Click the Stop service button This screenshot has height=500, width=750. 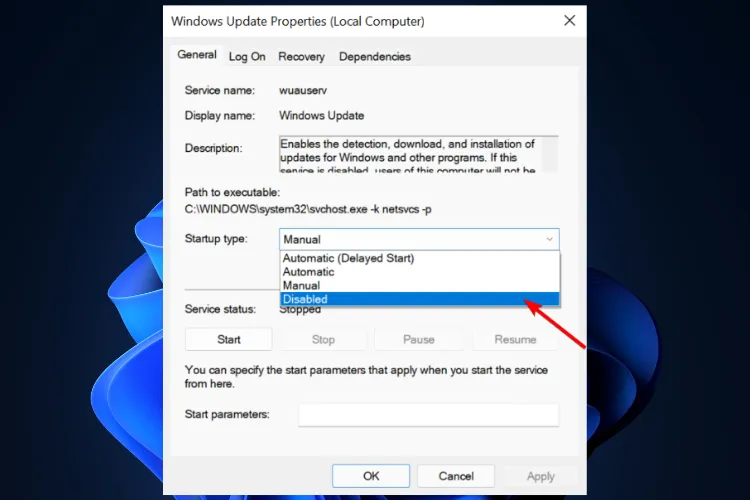tap(323, 339)
